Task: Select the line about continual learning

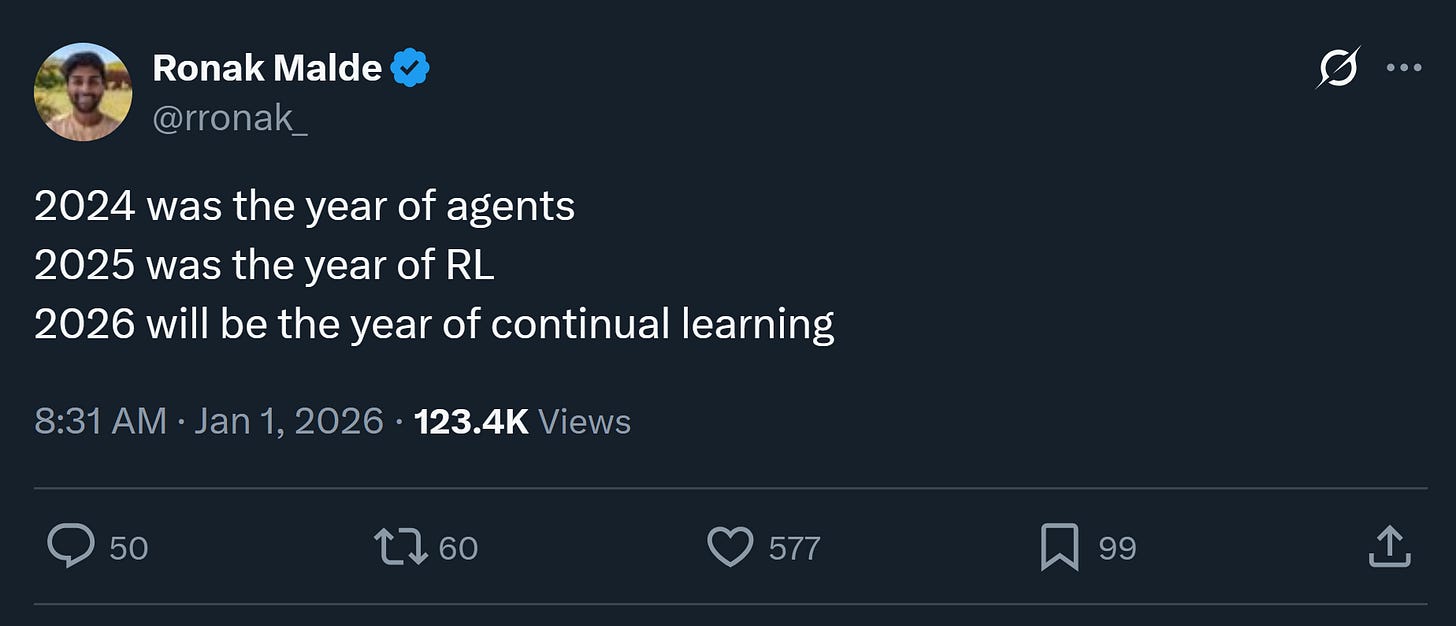Action: pos(434,323)
